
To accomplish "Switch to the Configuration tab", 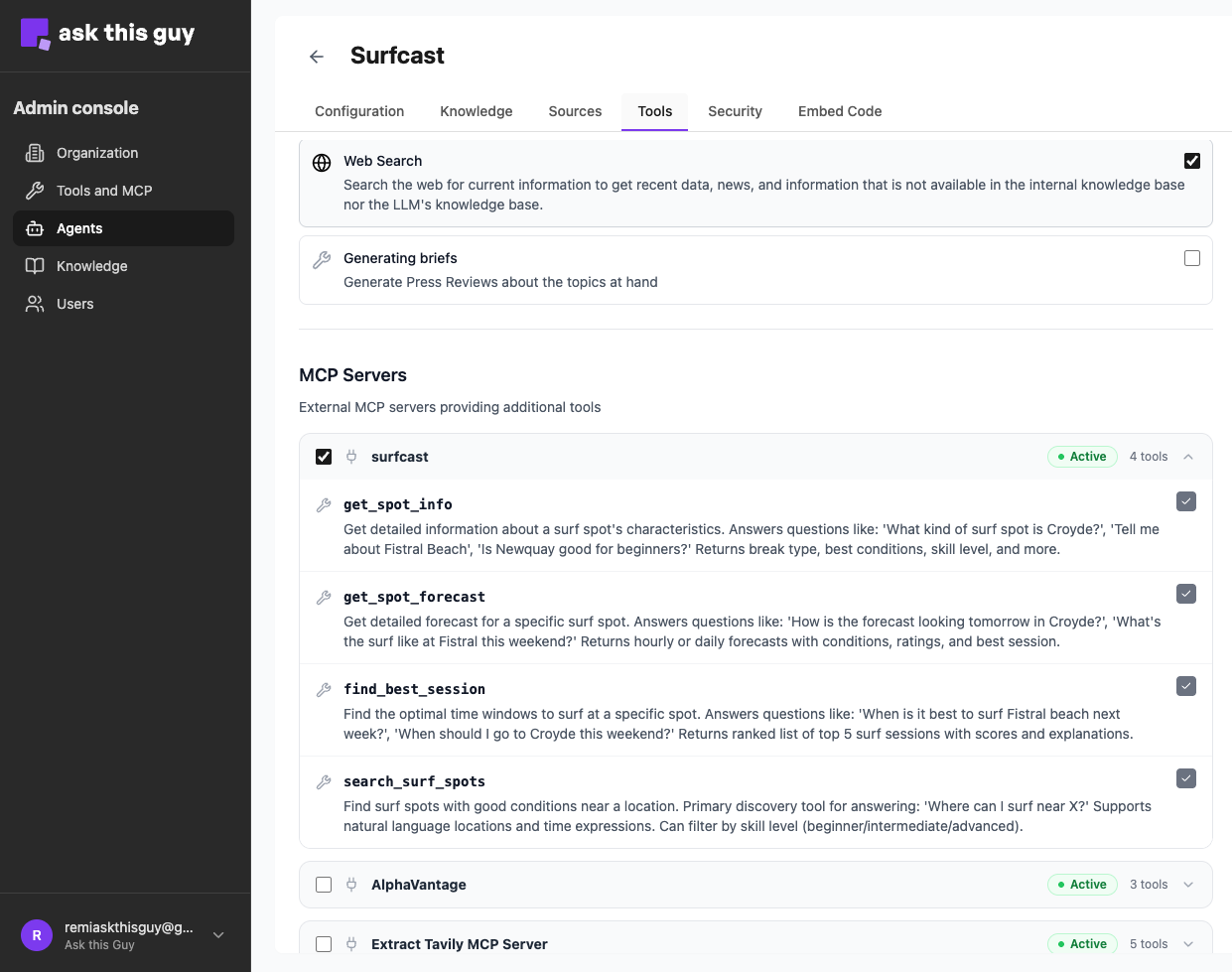I will click(x=359, y=111).
